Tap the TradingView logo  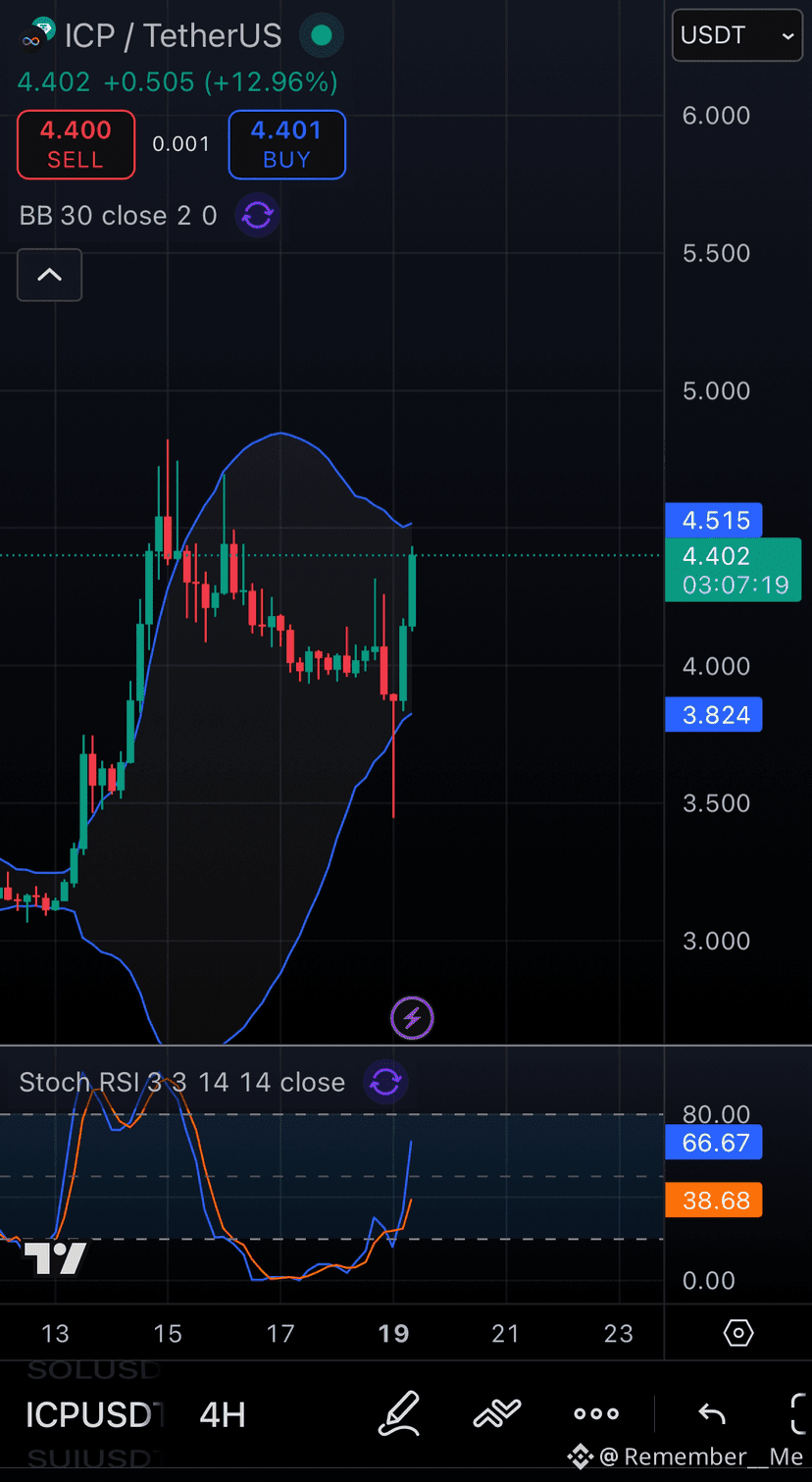coord(56,1258)
